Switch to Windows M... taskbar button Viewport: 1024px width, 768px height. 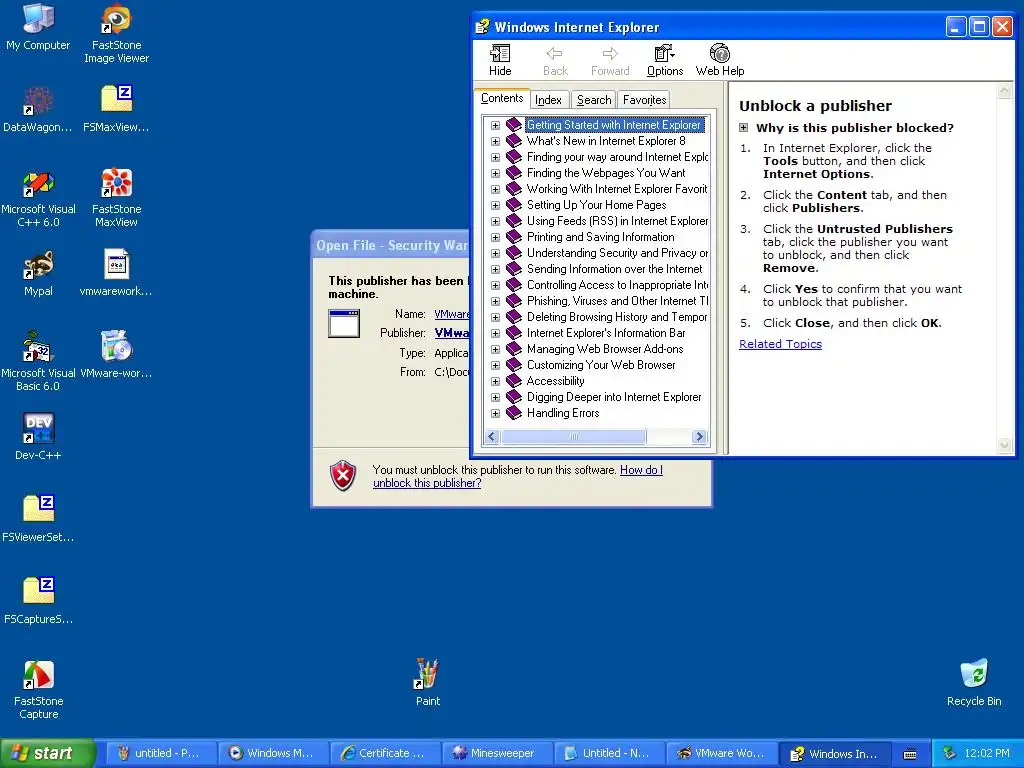[273, 753]
